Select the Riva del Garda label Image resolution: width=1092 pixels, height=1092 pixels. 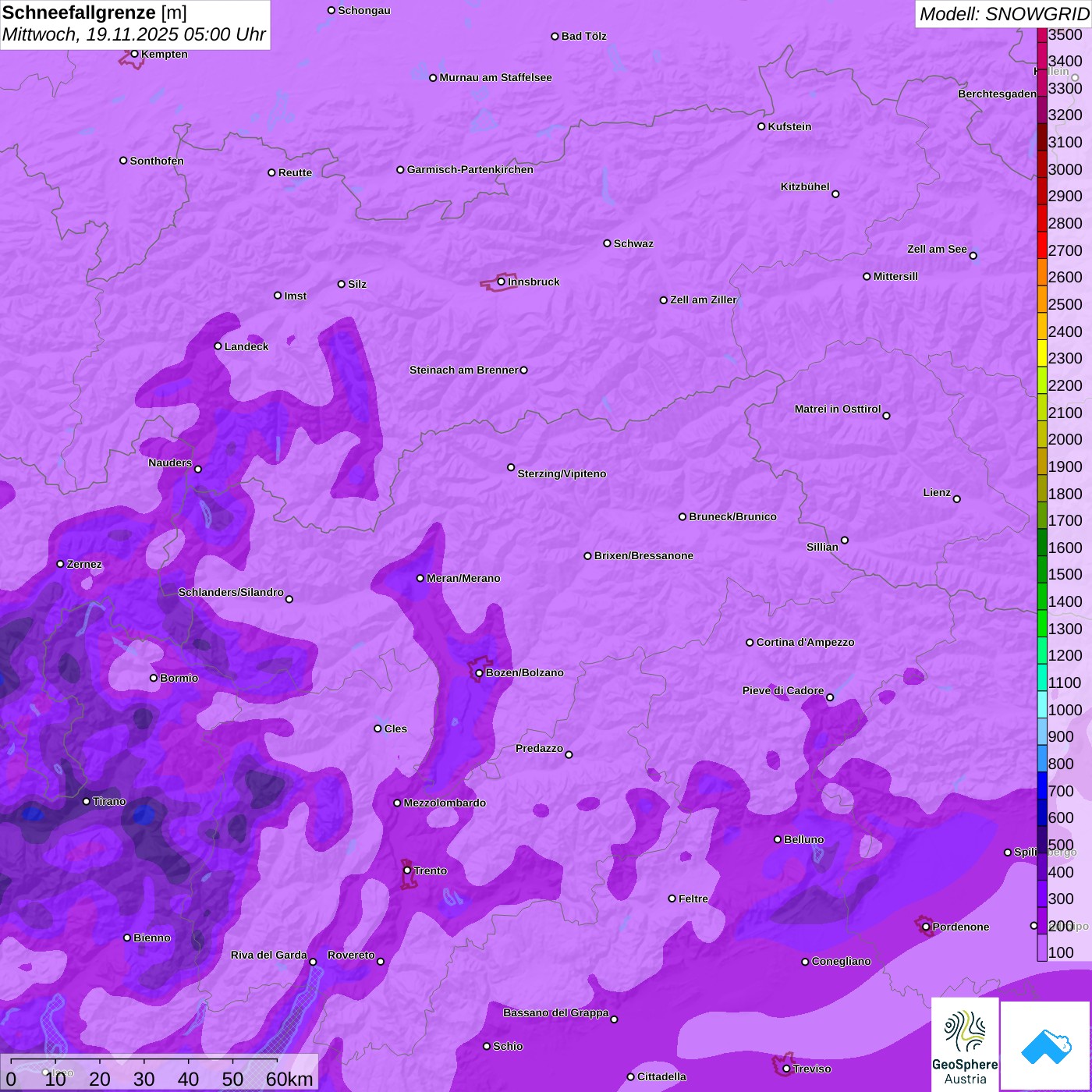tap(269, 955)
